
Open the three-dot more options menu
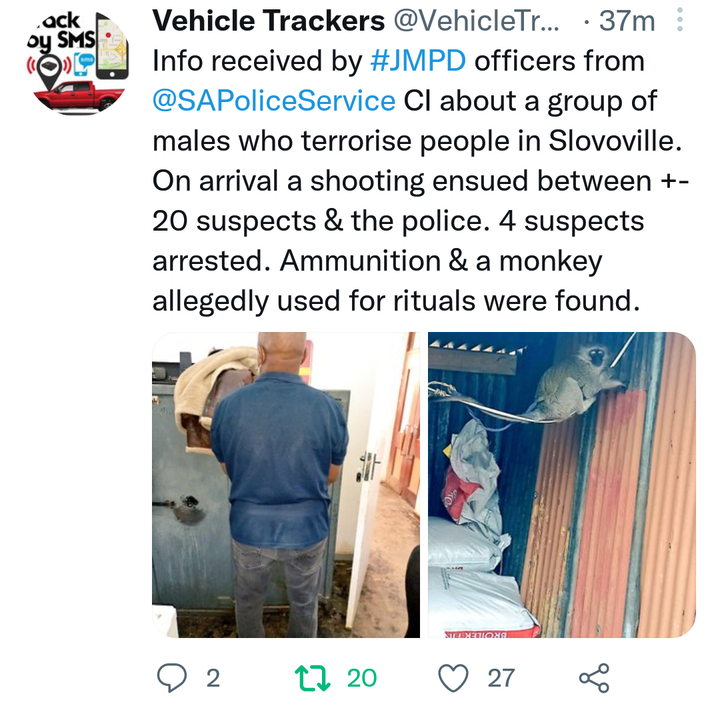click(x=680, y=20)
